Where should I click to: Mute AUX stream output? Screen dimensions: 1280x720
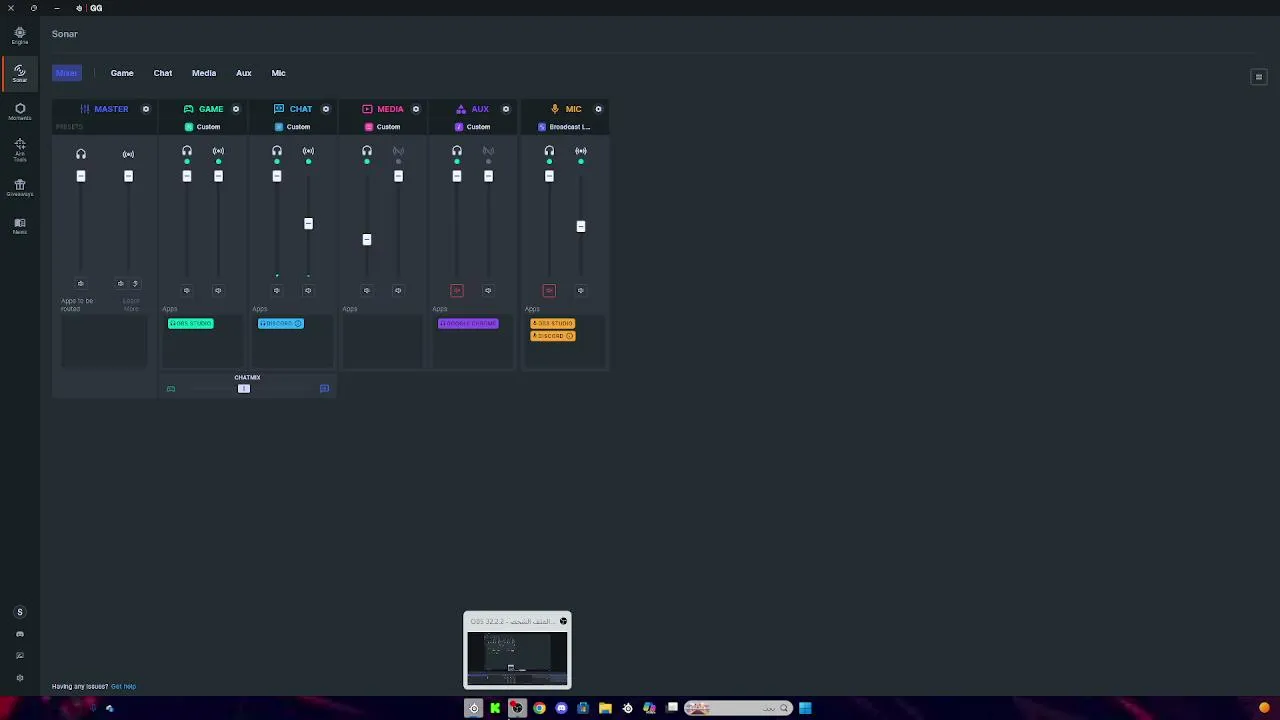coord(488,291)
